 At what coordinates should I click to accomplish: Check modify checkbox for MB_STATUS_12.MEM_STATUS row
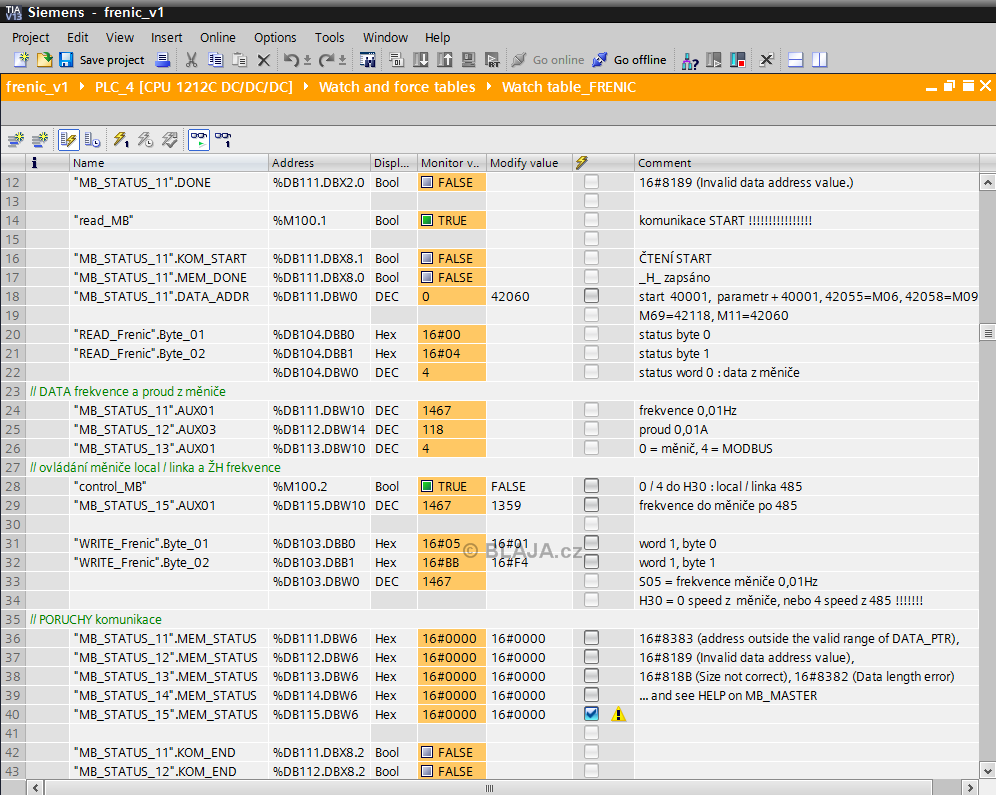[591, 657]
